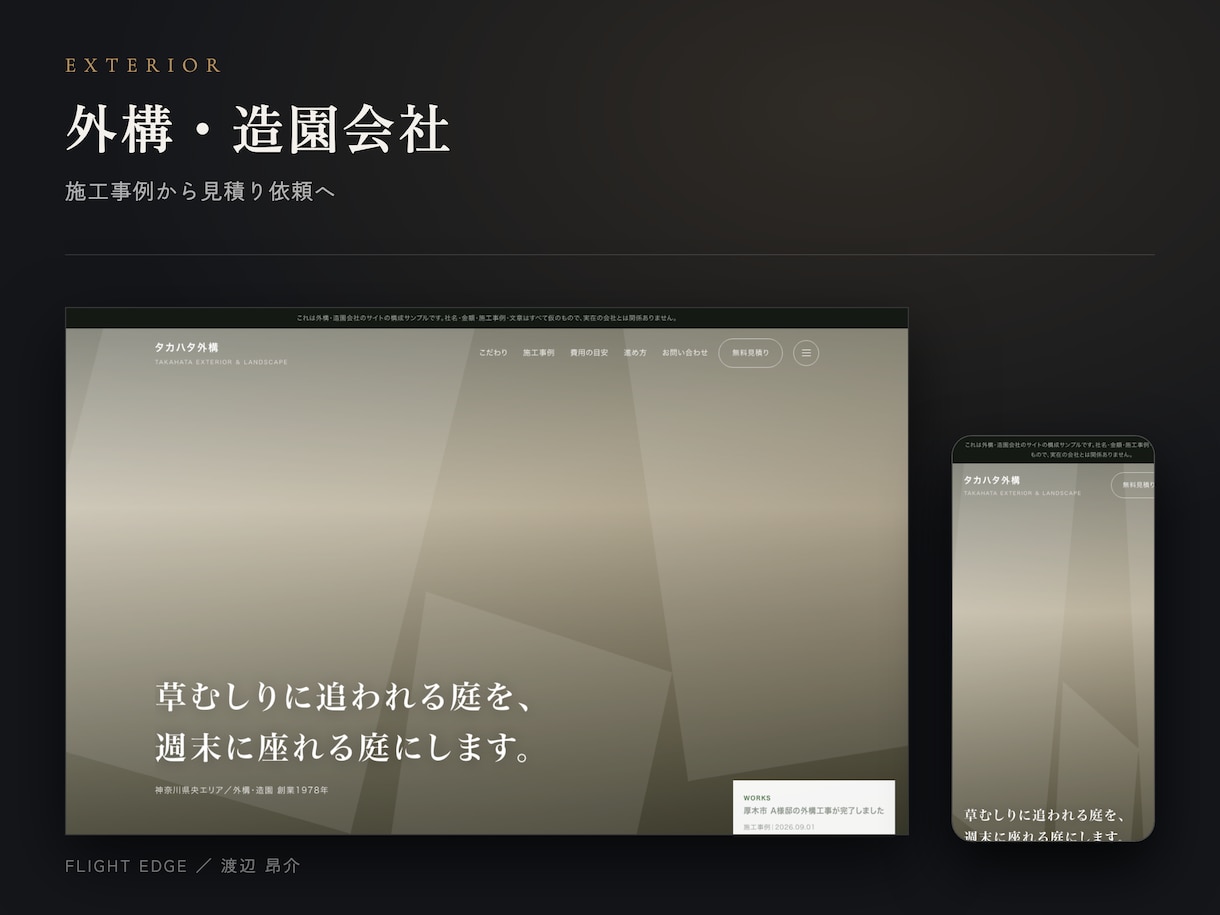The width and height of the screenshot is (1220, 915).
Task: Click the 施工事例 2026.09.01 date line
Action: click(x=779, y=827)
